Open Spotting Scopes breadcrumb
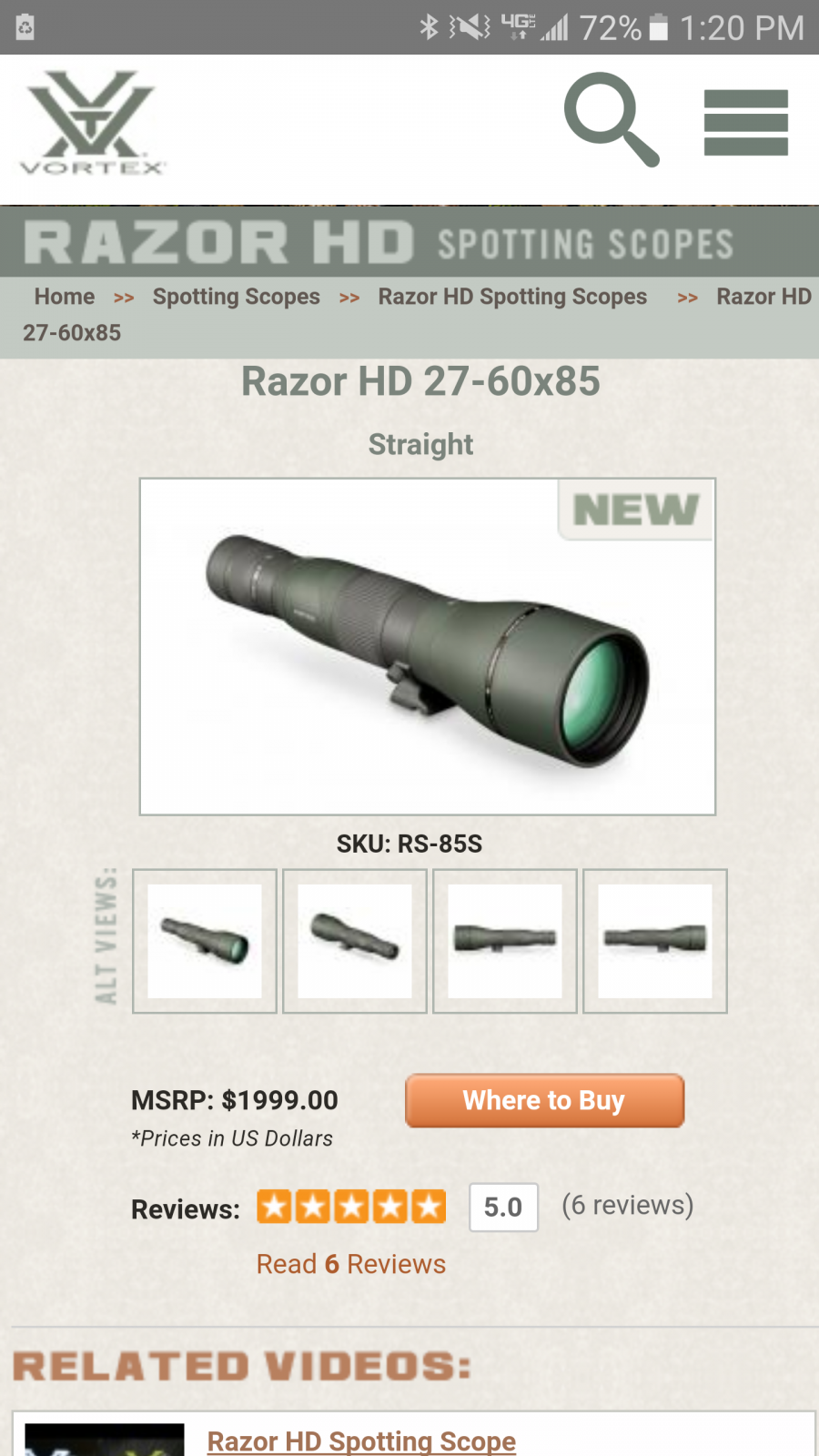The width and height of the screenshot is (819, 1456). 237,297
